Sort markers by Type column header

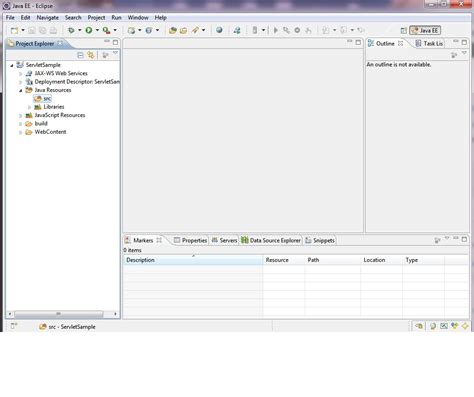[423, 260]
